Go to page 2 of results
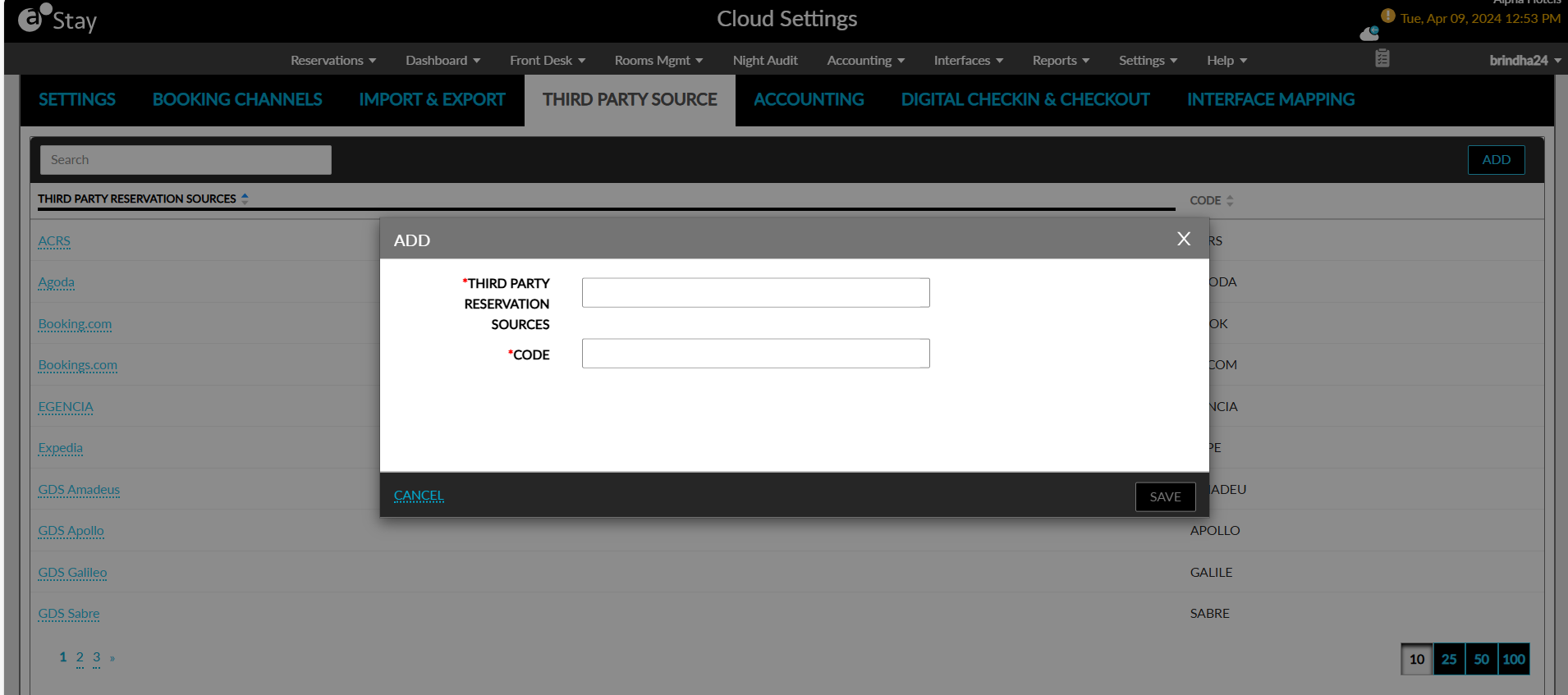Image resolution: width=1568 pixels, height=695 pixels. click(x=80, y=657)
